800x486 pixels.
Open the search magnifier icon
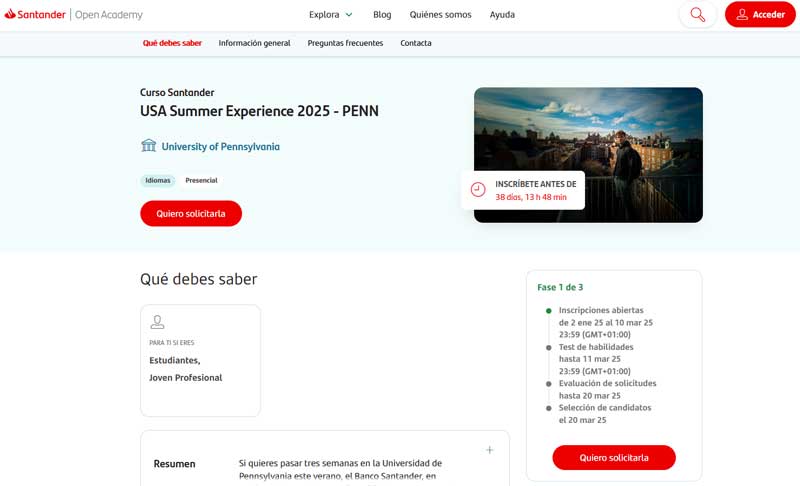tap(697, 15)
